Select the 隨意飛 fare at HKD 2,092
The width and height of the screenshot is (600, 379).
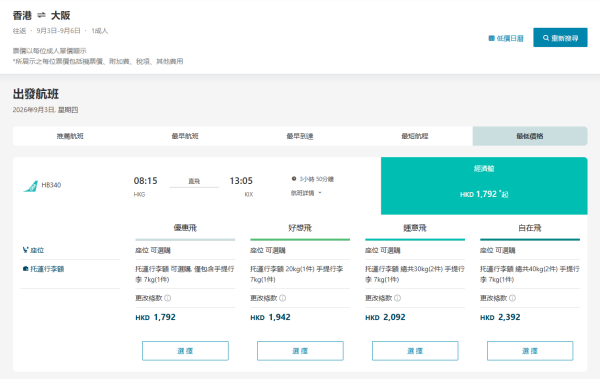coord(415,351)
